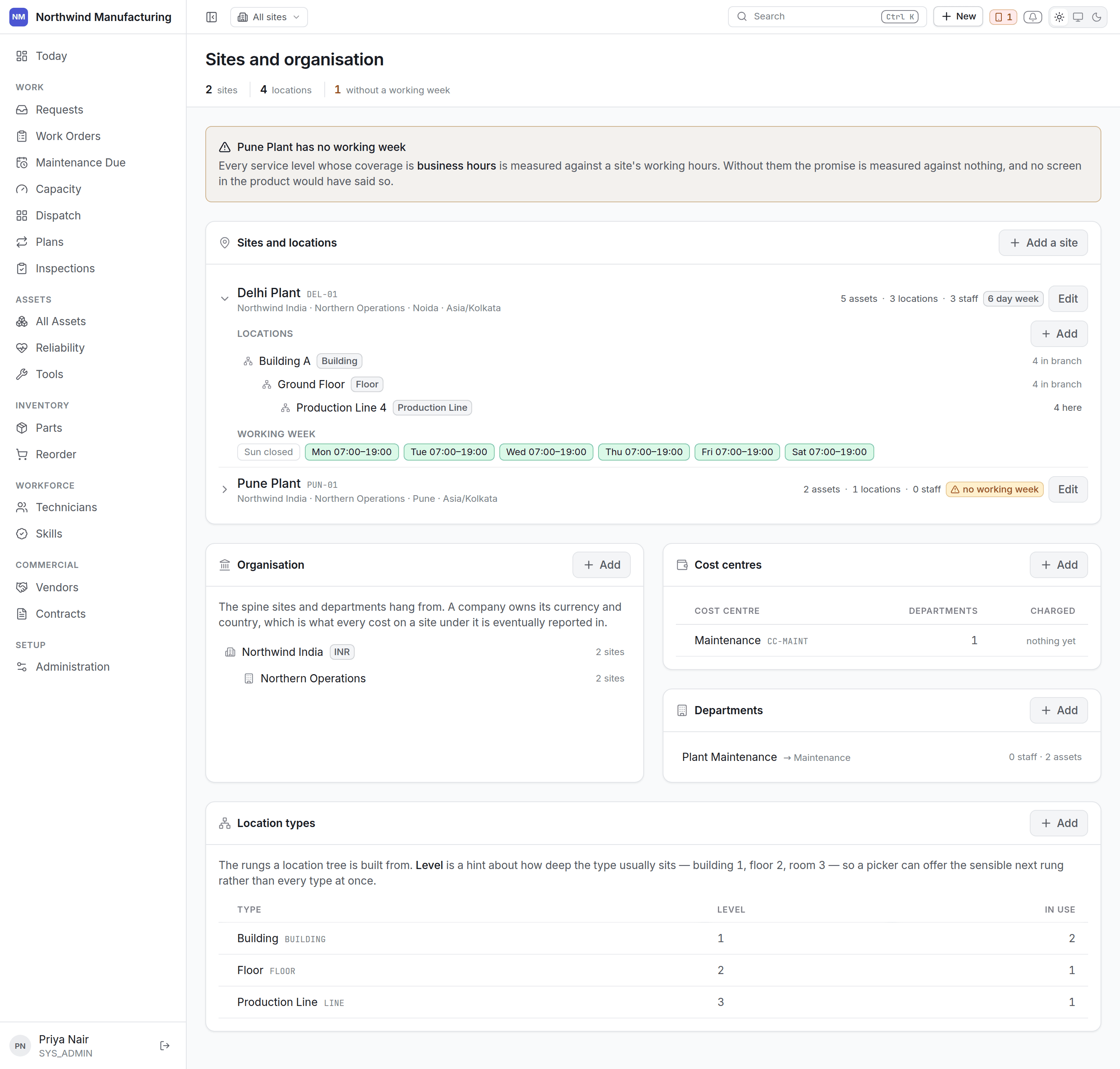Open the Production Line type row
The image size is (1120, 1069).
653,1002
